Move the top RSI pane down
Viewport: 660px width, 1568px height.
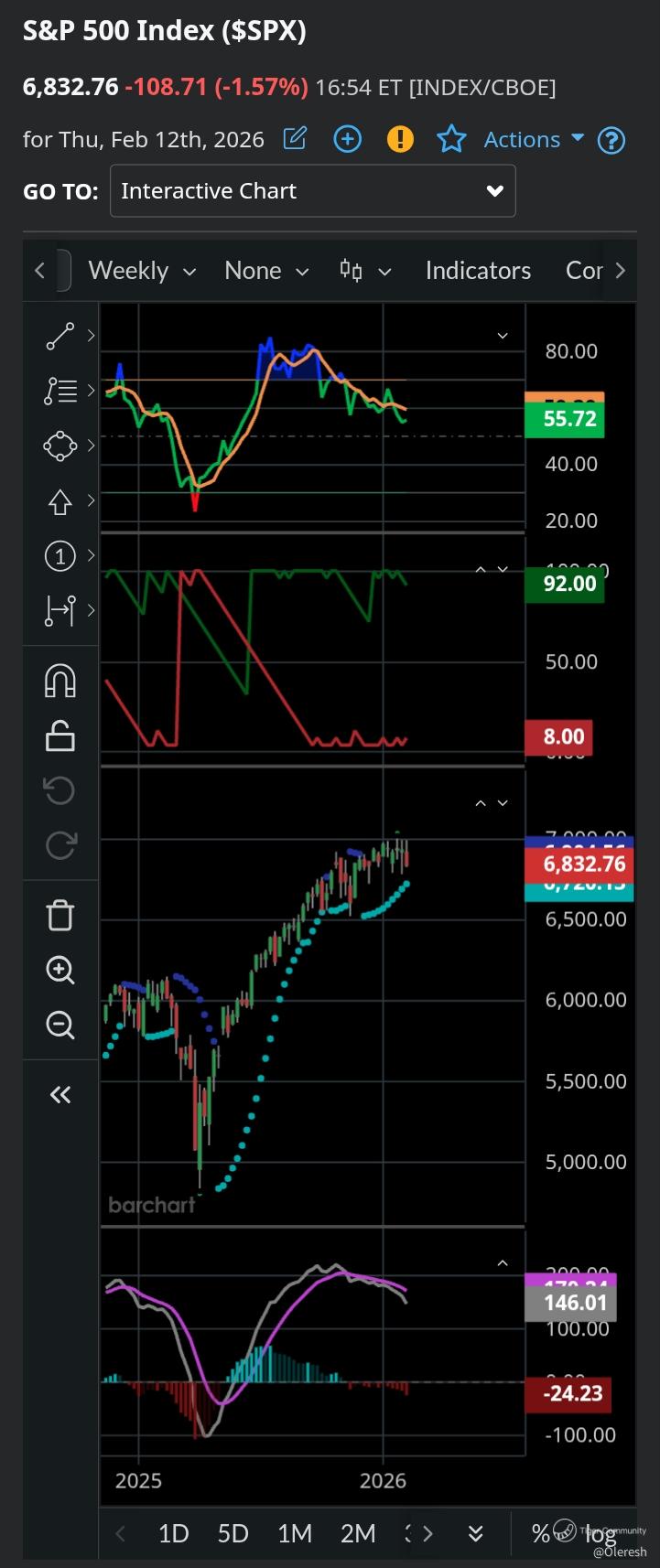[x=503, y=336]
